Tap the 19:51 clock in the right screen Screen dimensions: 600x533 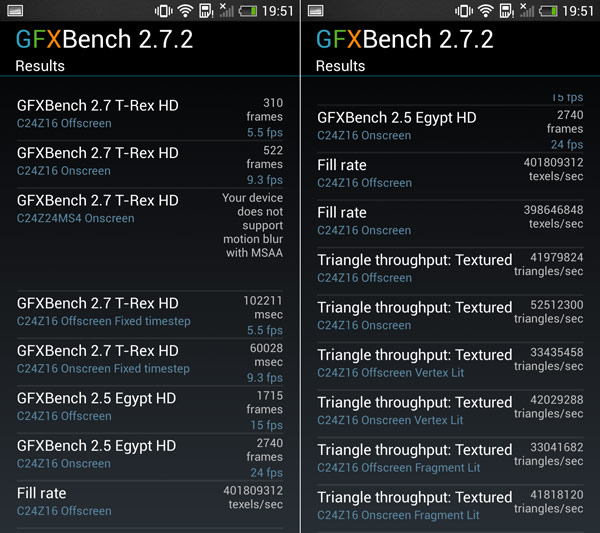pyautogui.click(x=578, y=11)
